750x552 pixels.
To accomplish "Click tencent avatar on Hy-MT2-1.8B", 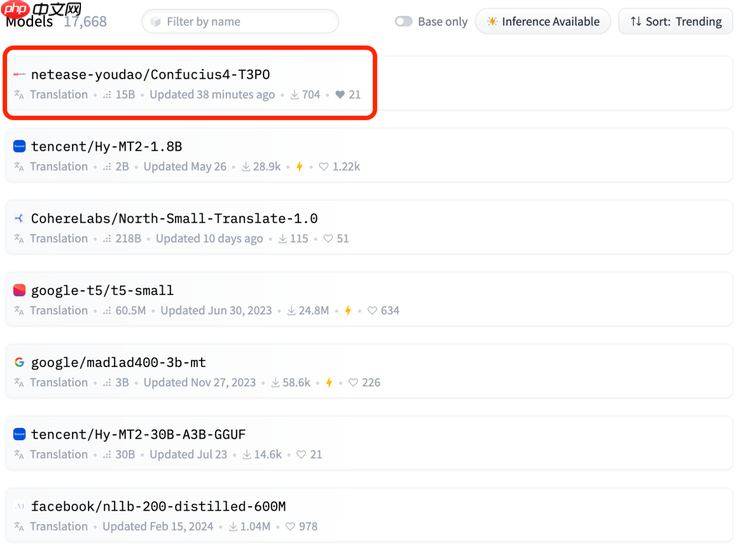I will pyautogui.click(x=19, y=146).
